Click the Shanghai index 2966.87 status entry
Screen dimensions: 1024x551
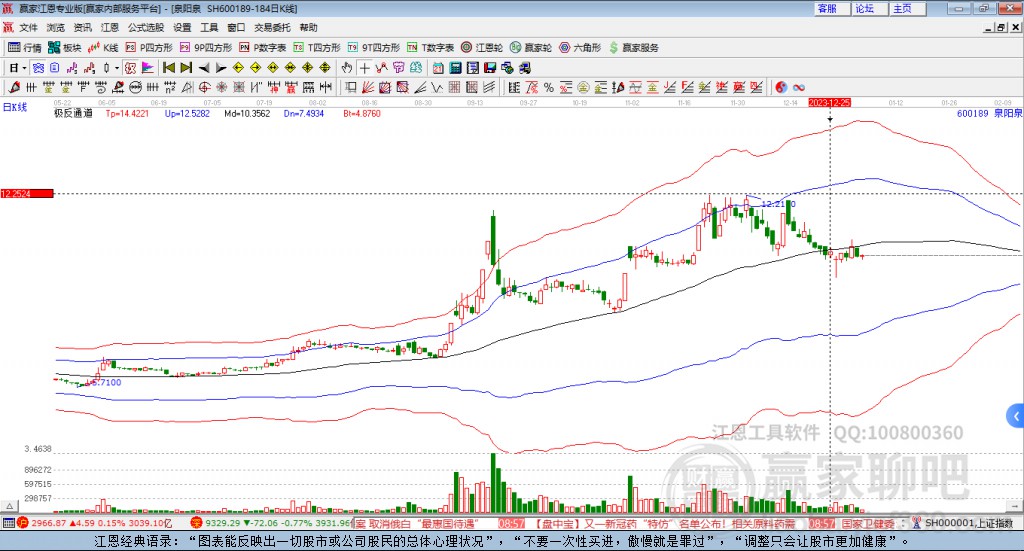point(95,523)
